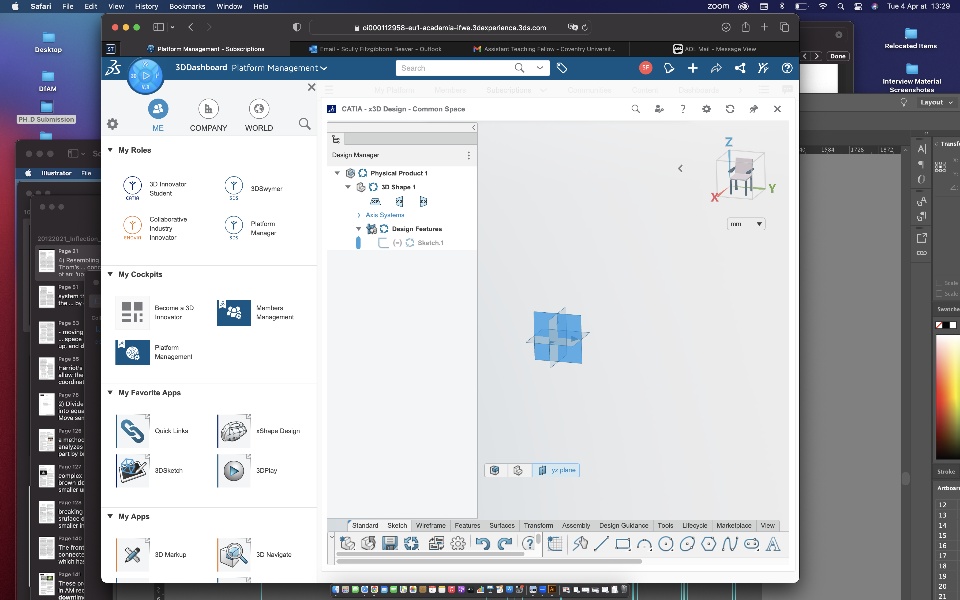960x600 pixels.
Task: Switch to the Assembly toolbar tab
Action: coord(576,525)
